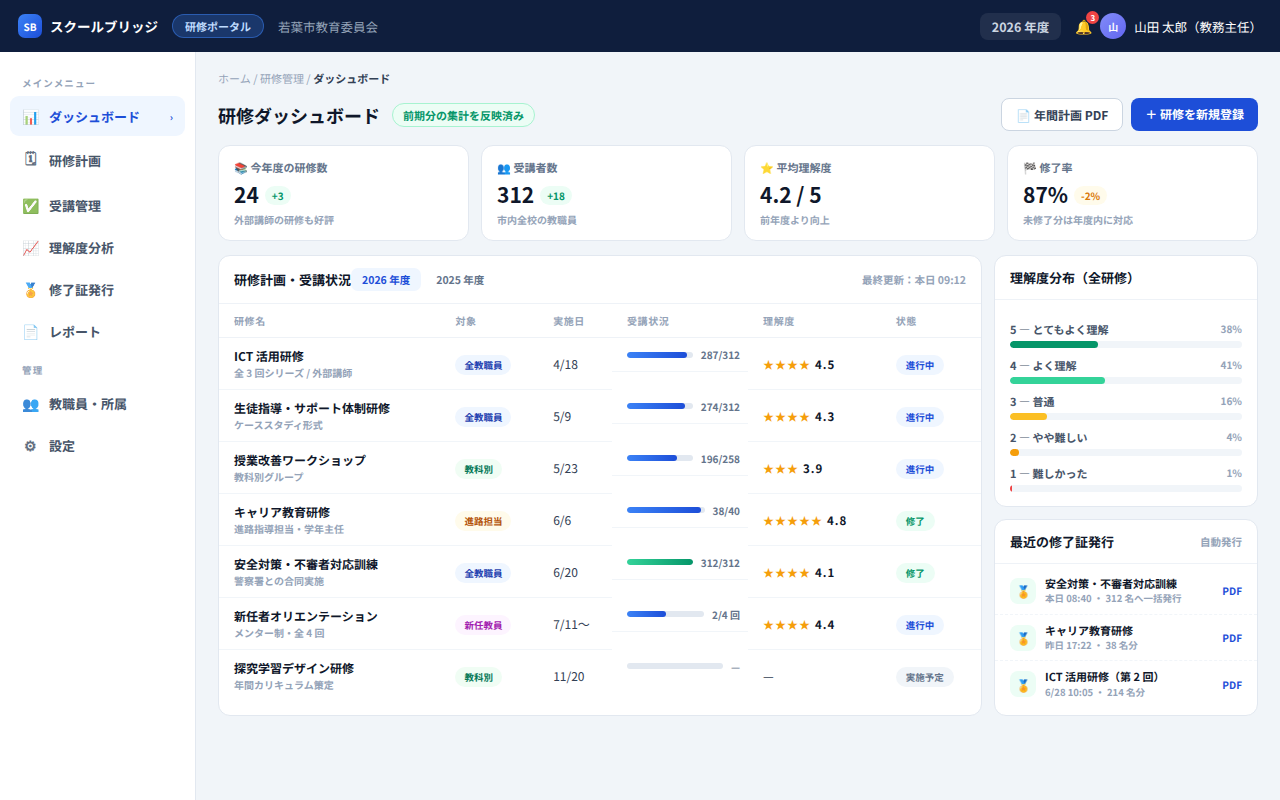The height and width of the screenshot is (800, 1280).
Task: Click the 3 — 普通 yellow distribution bar
Action: [x=1126, y=417]
